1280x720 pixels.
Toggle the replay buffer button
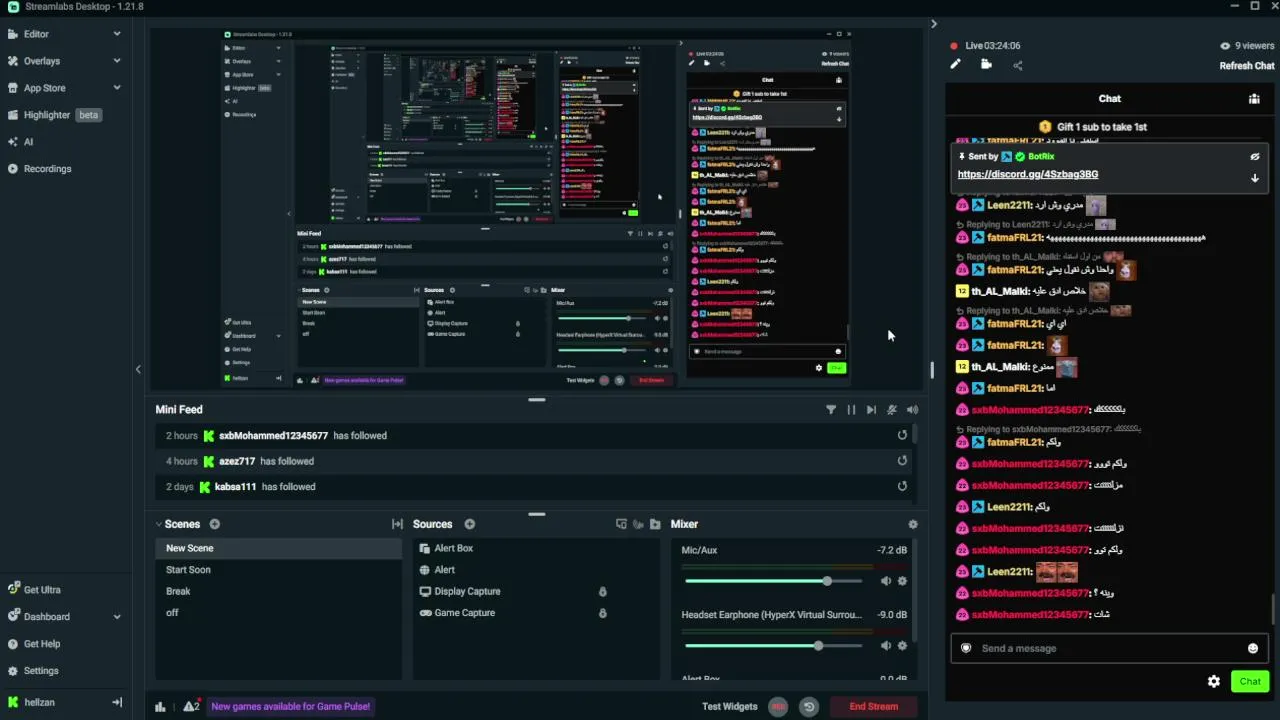pos(809,707)
